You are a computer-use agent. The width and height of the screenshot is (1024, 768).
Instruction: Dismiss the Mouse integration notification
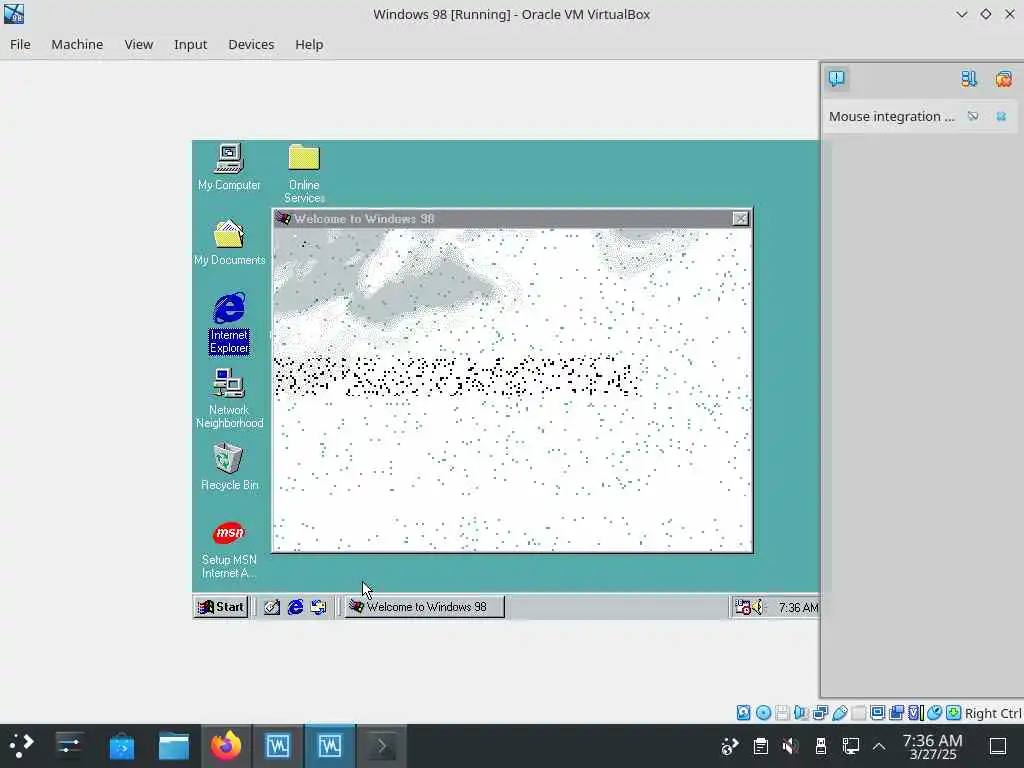pyautogui.click(x=1001, y=116)
